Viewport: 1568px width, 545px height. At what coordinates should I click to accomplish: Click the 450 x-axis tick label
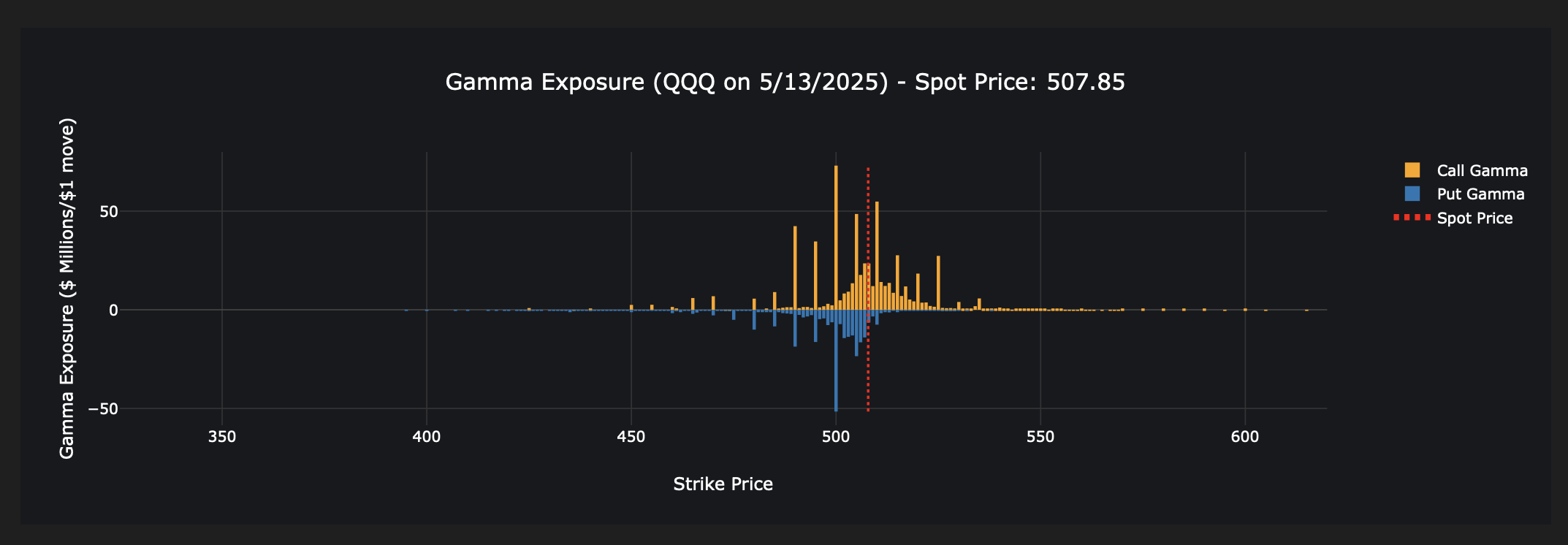tap(631, 437)
